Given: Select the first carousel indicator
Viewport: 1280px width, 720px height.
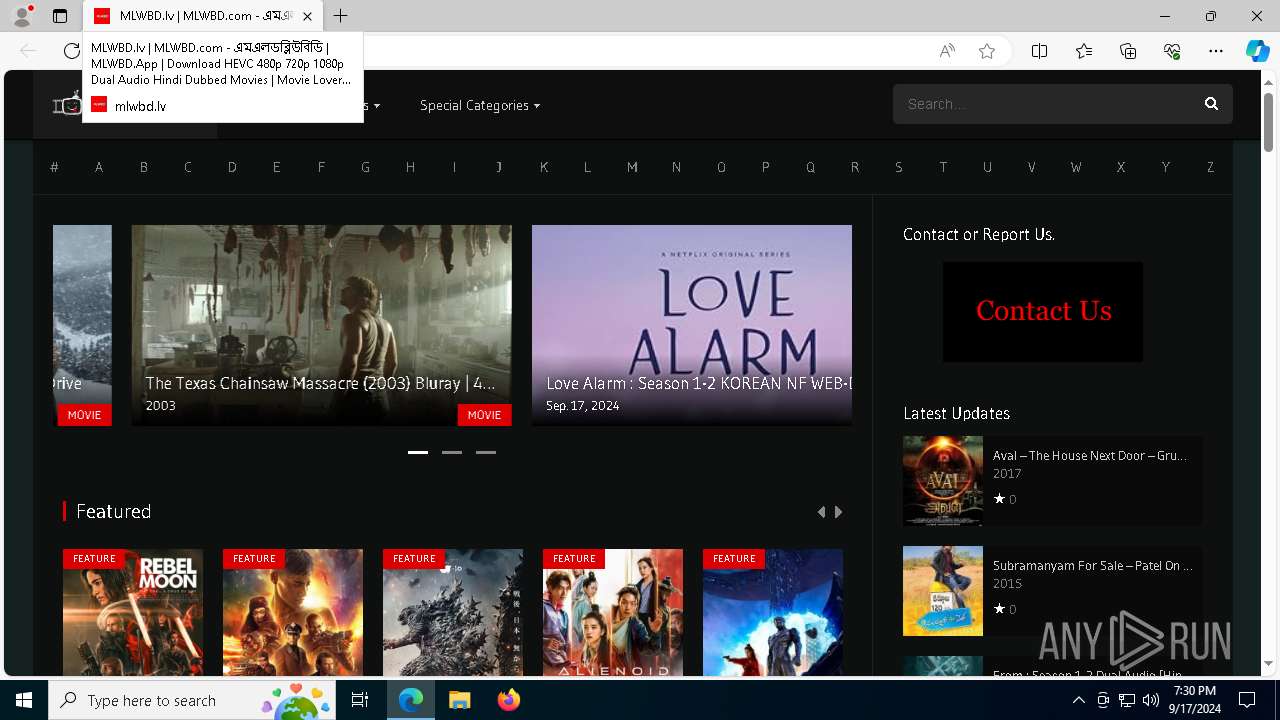Looking at the screenshot, I should tap(418, 452).
